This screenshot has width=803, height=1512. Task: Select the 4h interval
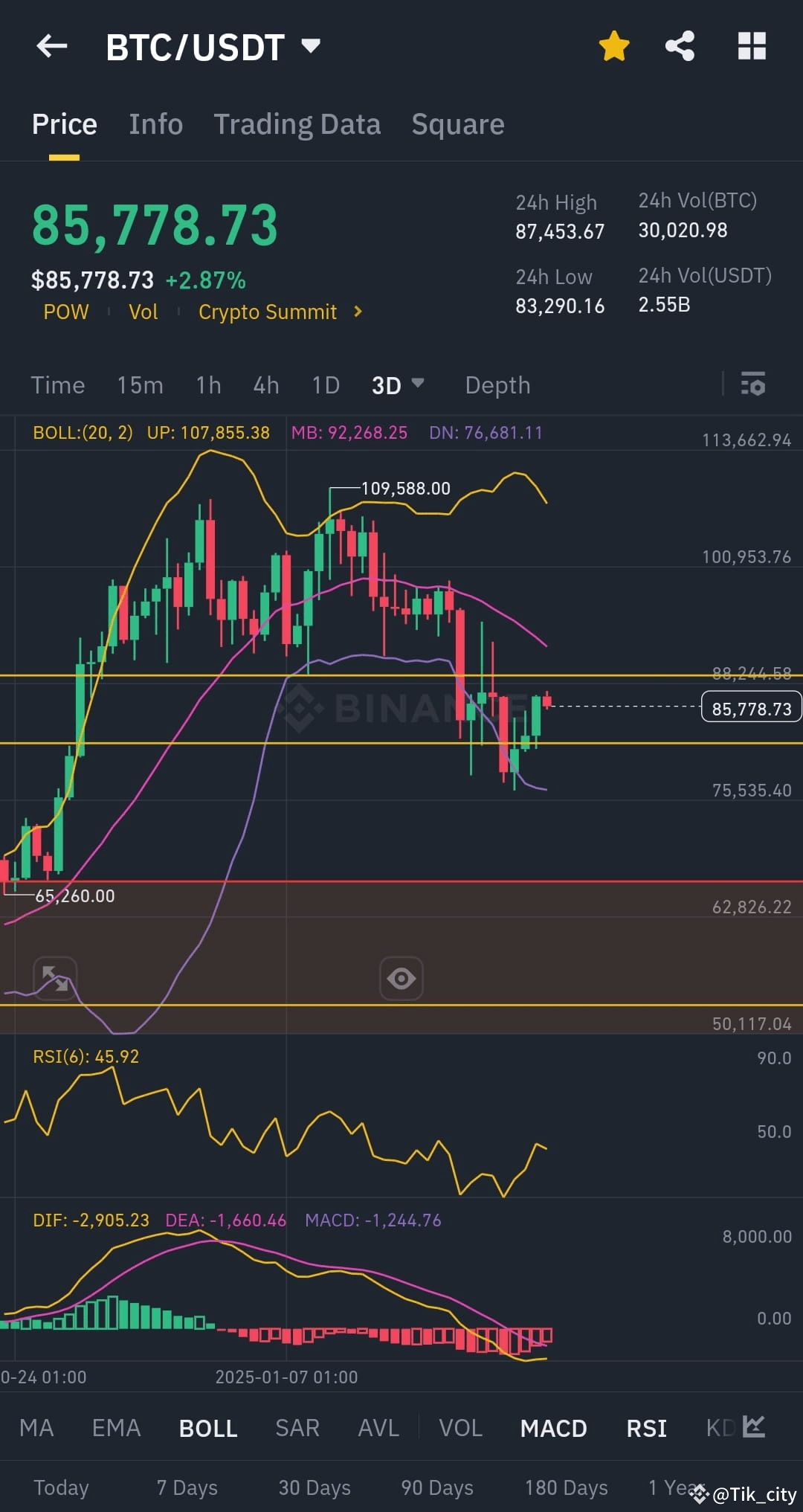(266, 385)
